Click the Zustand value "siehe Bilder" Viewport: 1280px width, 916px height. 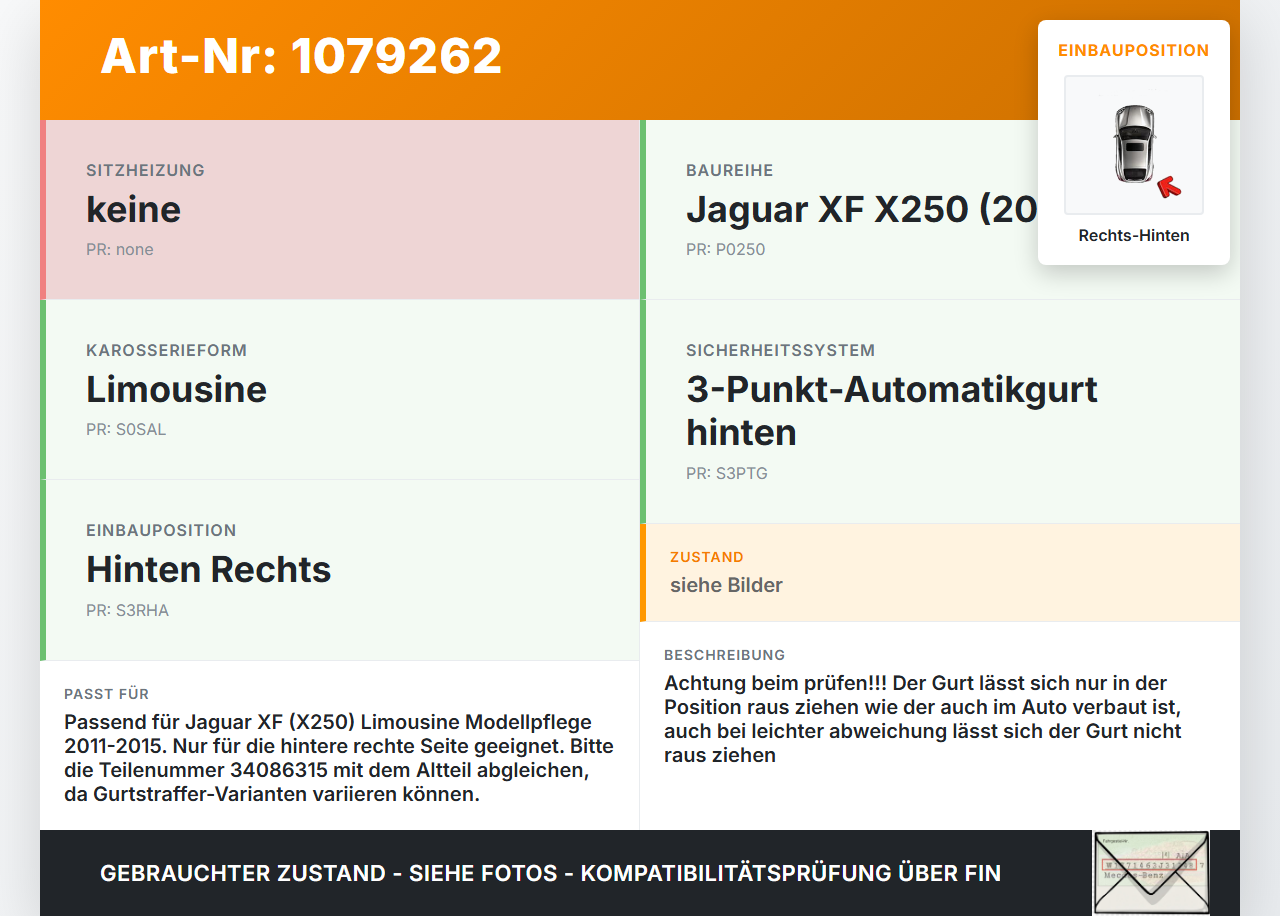click(727, 585)
